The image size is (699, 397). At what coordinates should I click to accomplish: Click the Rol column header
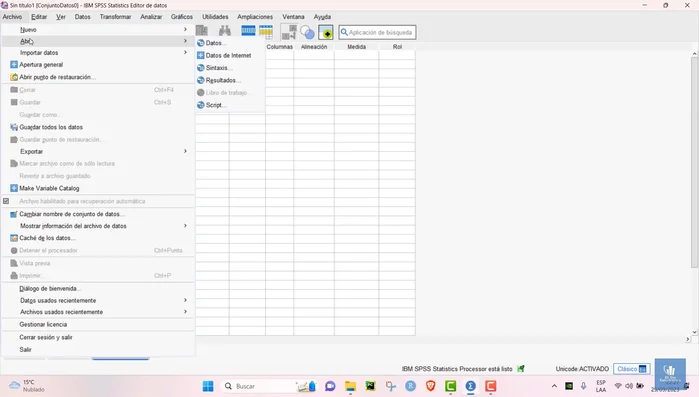pyautogui.click(x=397, y=47)
